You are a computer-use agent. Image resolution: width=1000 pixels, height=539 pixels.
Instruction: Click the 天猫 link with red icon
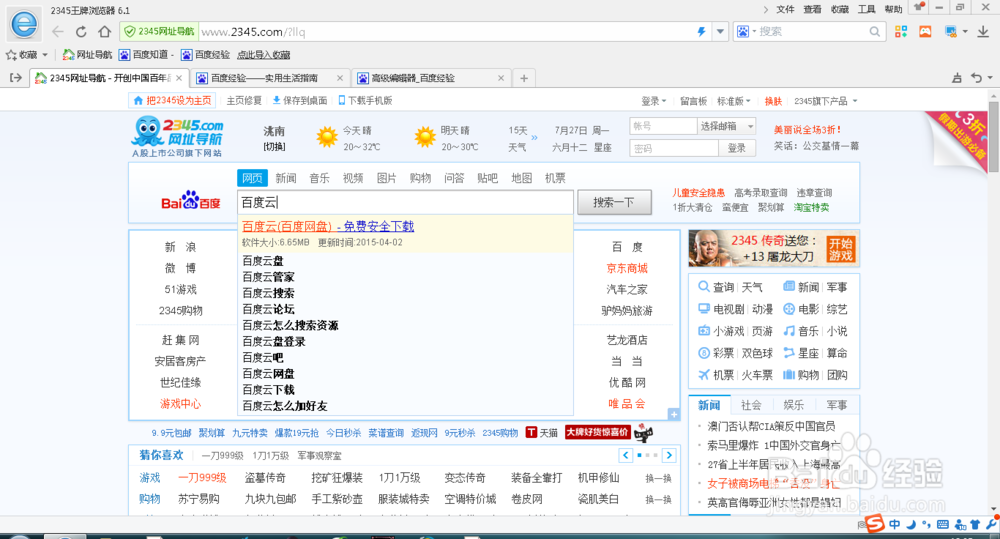[x=541, y=432]
